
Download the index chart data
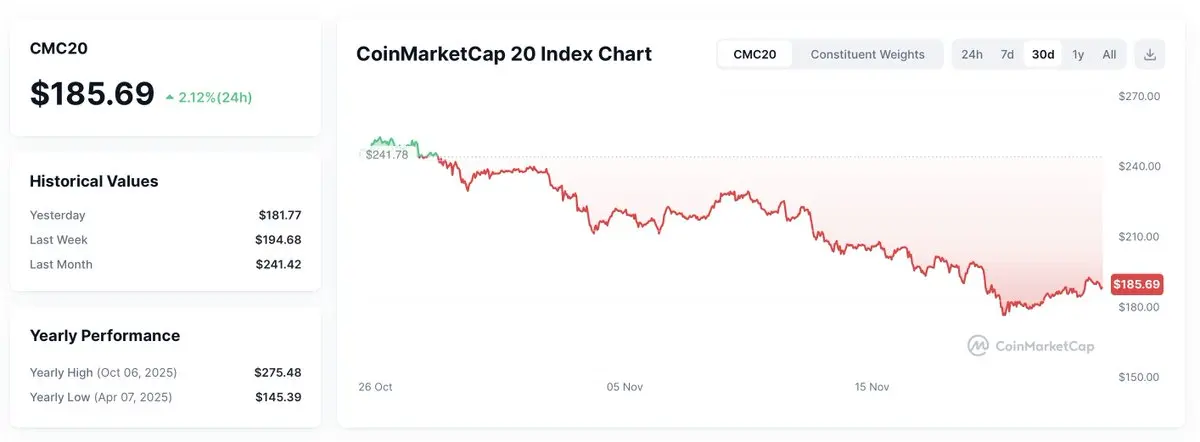click(x=1150, y=54)
